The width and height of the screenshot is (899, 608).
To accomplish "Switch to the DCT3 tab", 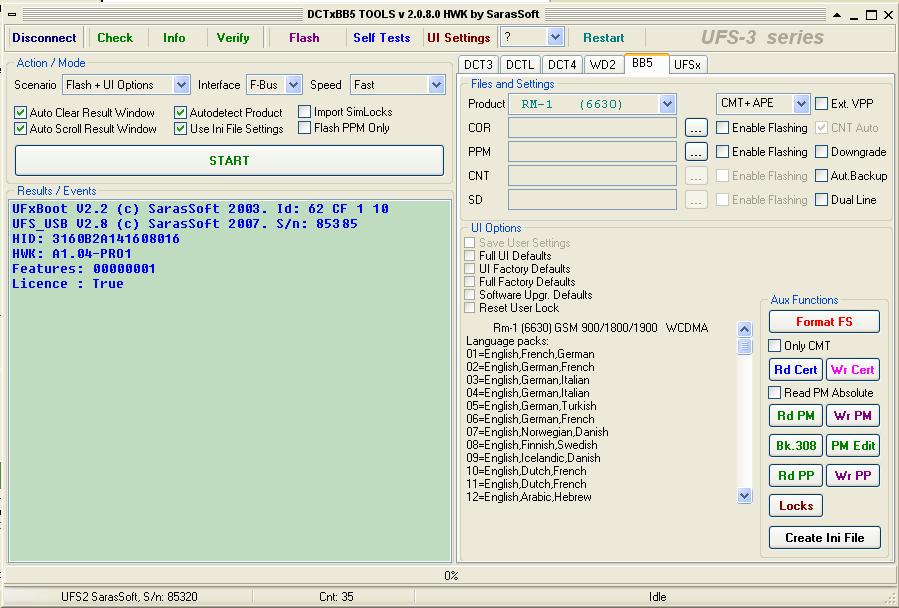I will tap(478, 65).
